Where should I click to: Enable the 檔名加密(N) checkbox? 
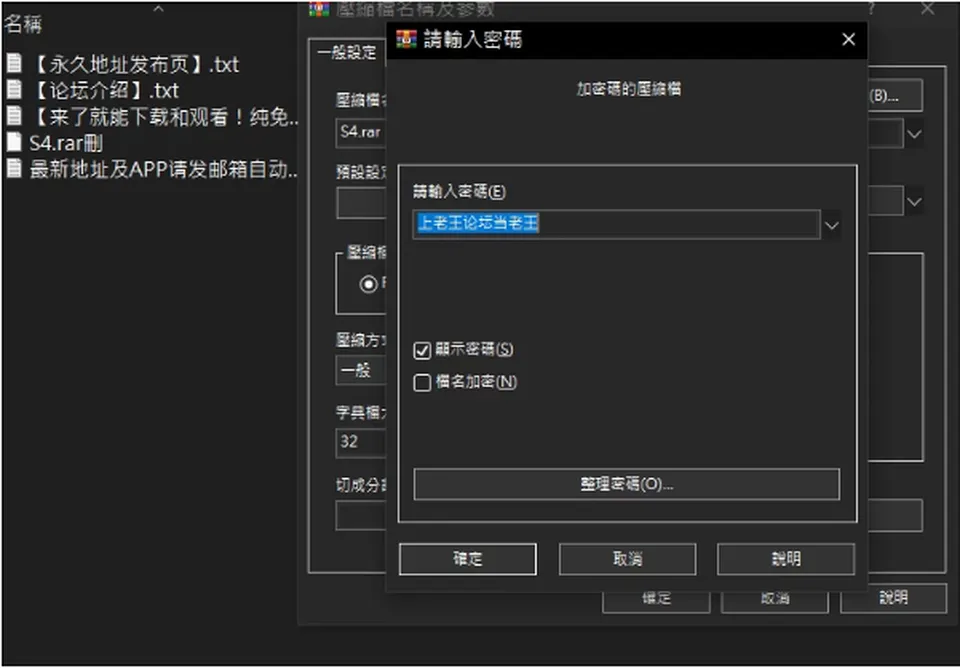(x=422, y=383)
